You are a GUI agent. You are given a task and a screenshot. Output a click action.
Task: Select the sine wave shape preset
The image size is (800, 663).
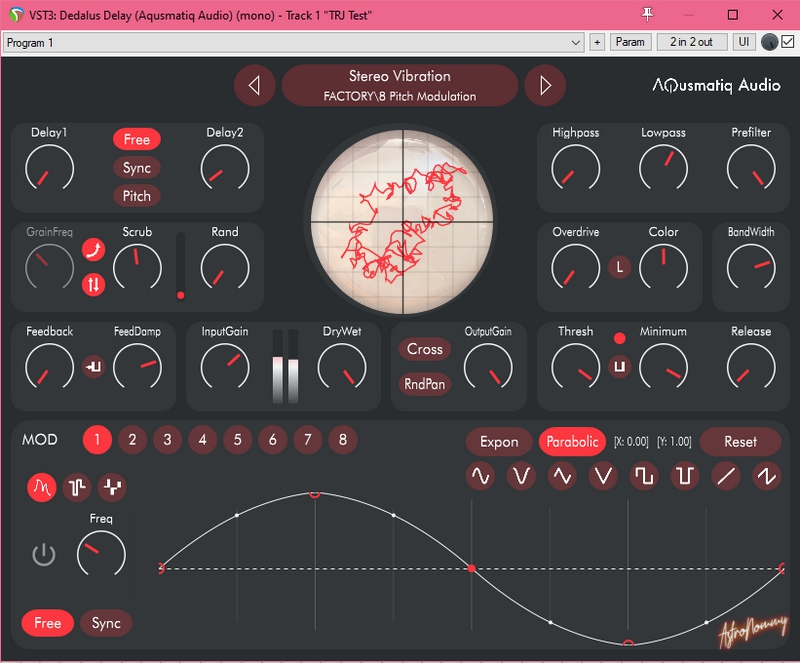tap(480, 477)
